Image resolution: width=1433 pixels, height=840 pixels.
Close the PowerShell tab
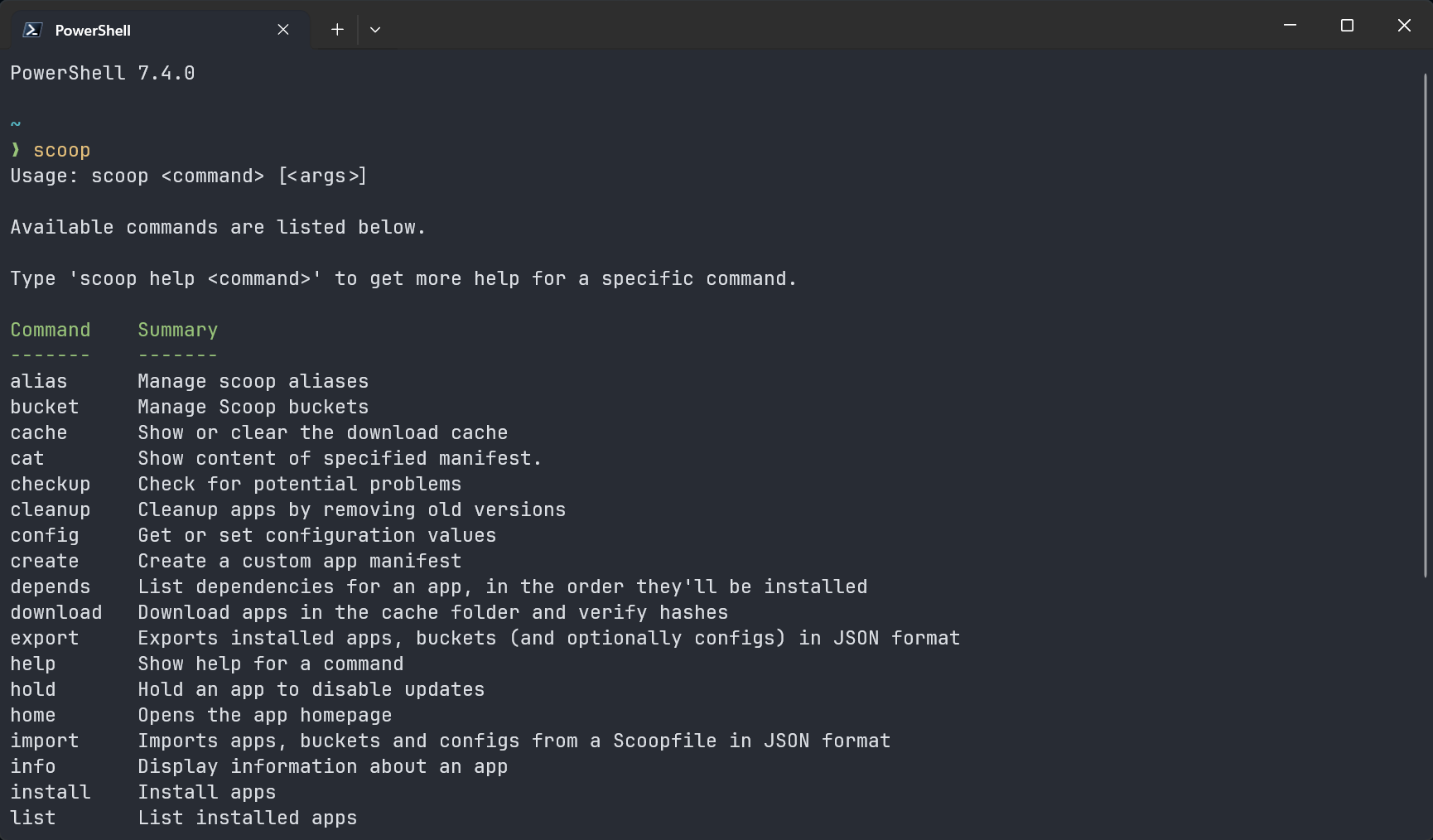pyautogui.click(x=283, y=30)
